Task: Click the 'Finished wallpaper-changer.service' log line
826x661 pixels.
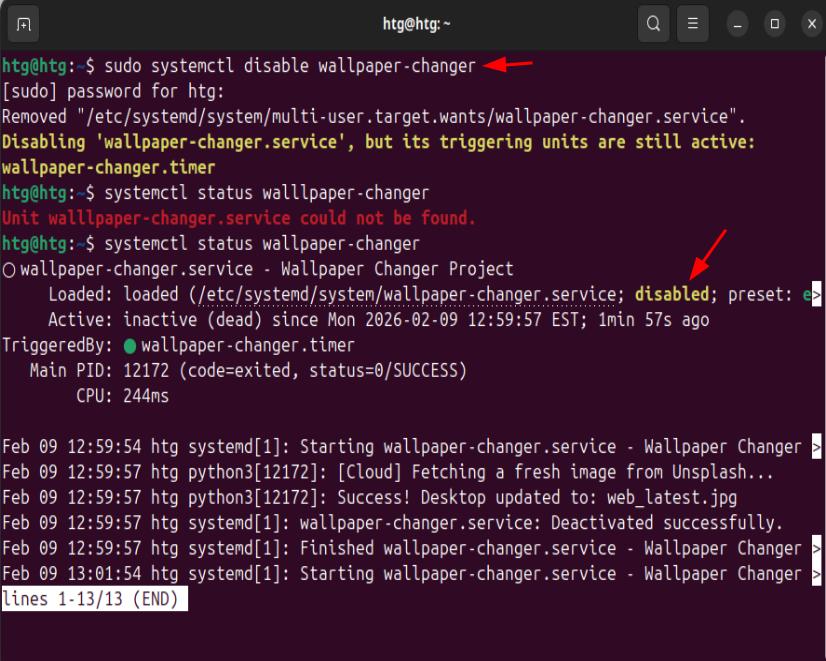Action: [x=411, y=548]
